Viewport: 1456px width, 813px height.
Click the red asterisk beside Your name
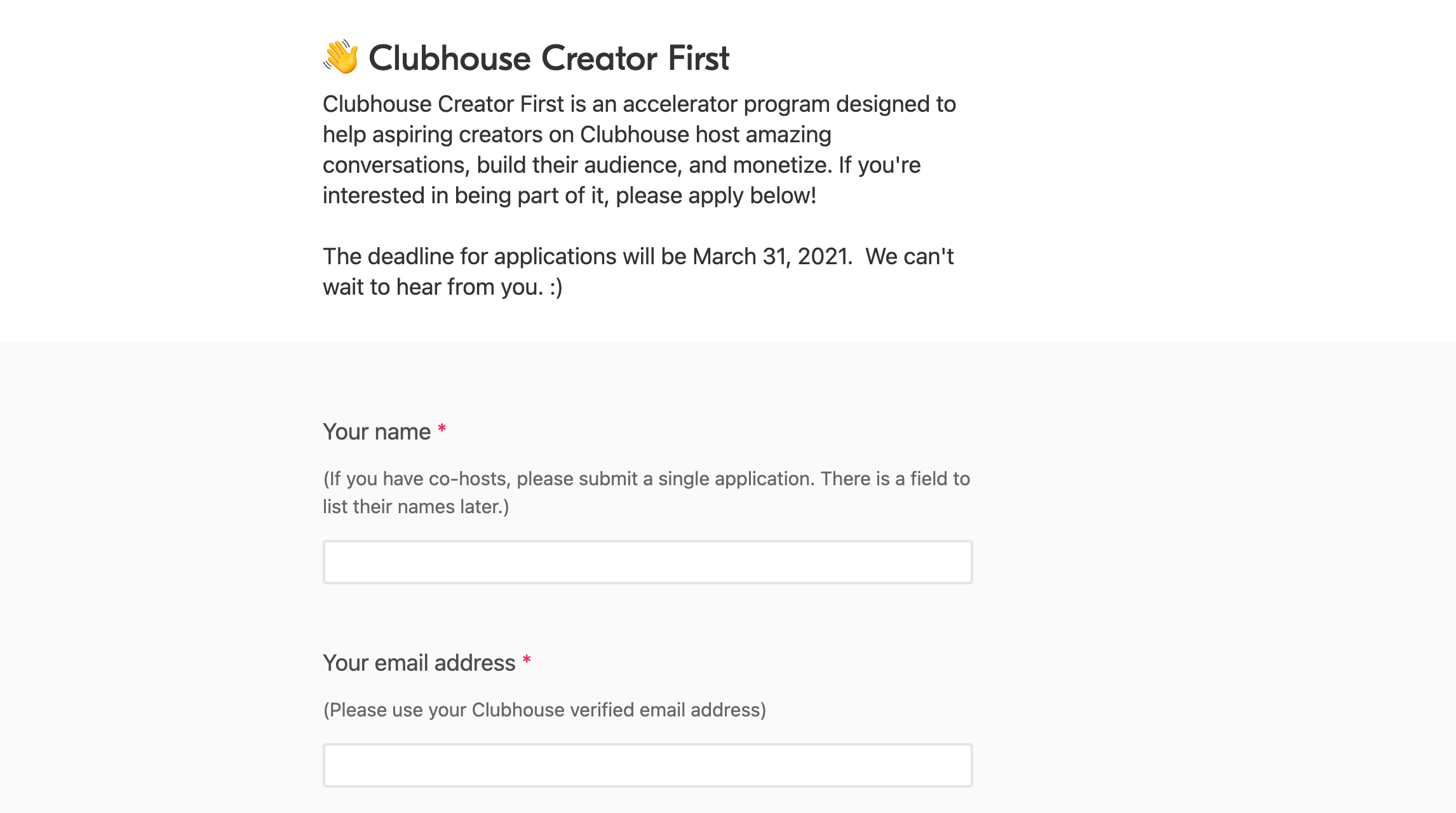pyautogui.click(x=442, y=429)
